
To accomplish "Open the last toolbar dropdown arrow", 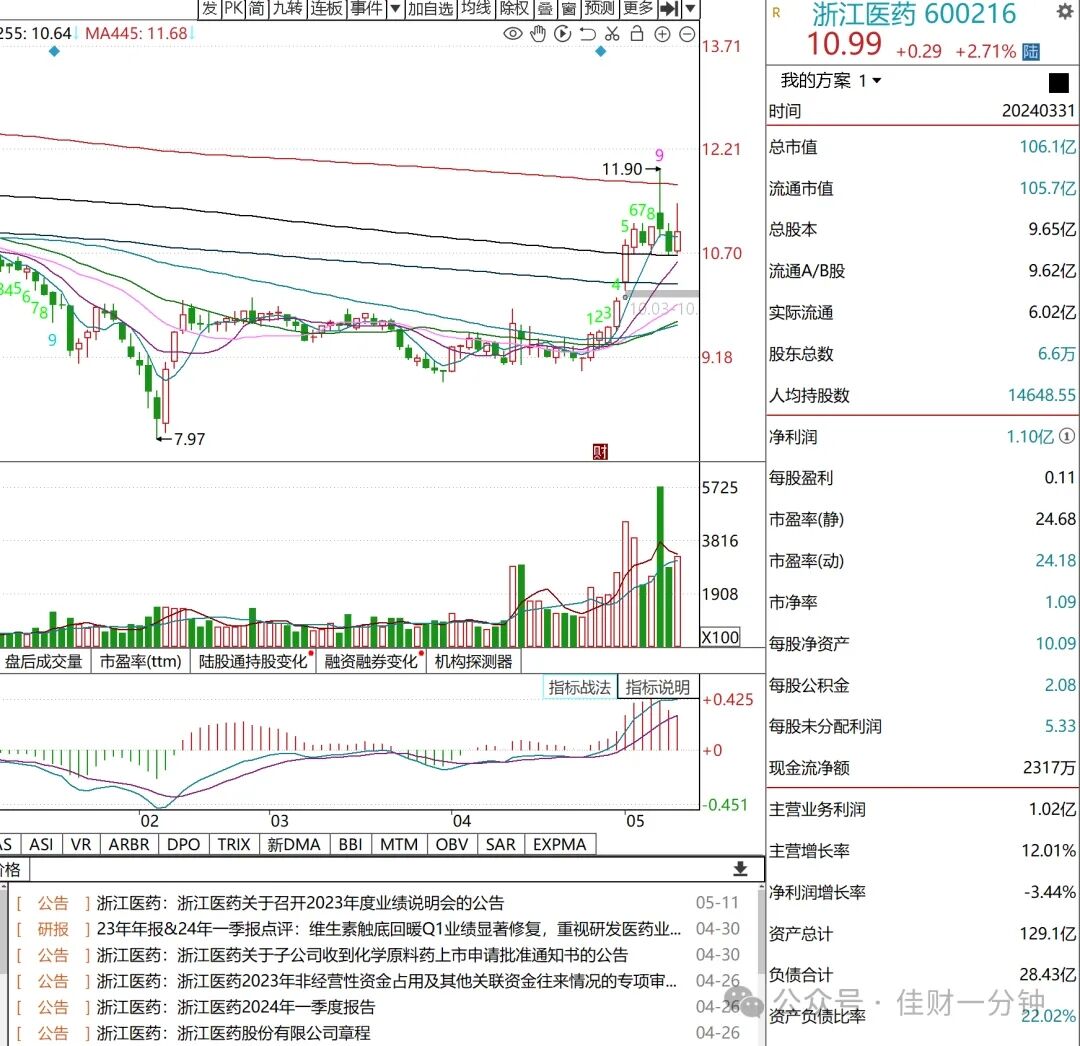I will click(x=690, y=9).
